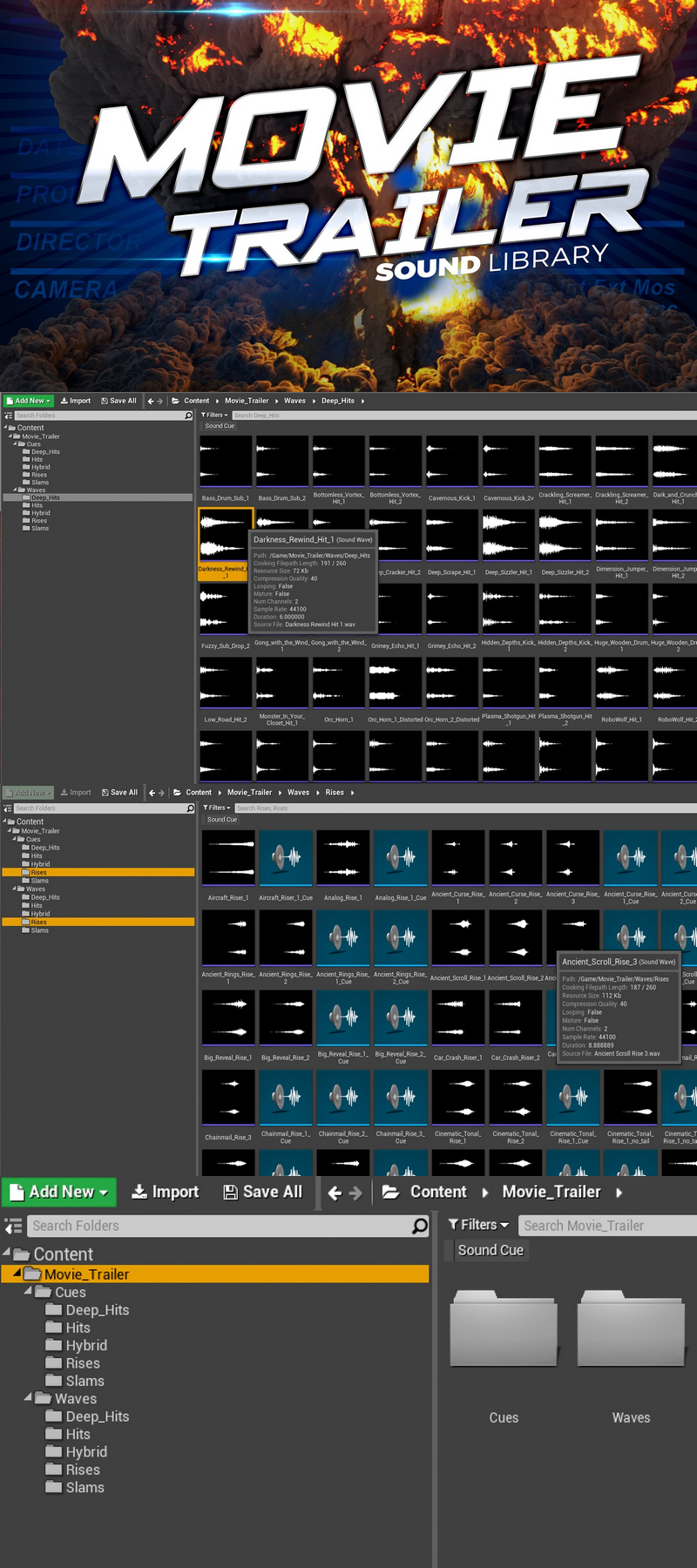The image size is (697, 1568).
Task: Click folder path icon before Content breadcrumb in Rises browser
Action: [x=177, y=793]
